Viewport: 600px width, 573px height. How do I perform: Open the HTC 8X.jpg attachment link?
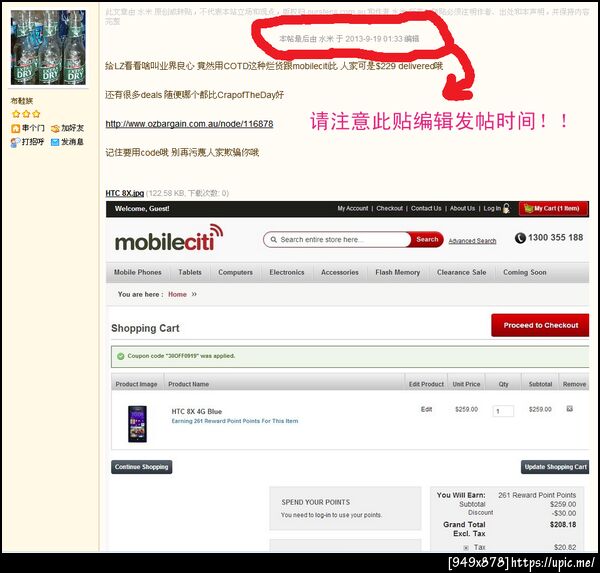pyautogui.click(x=125, y=193)
